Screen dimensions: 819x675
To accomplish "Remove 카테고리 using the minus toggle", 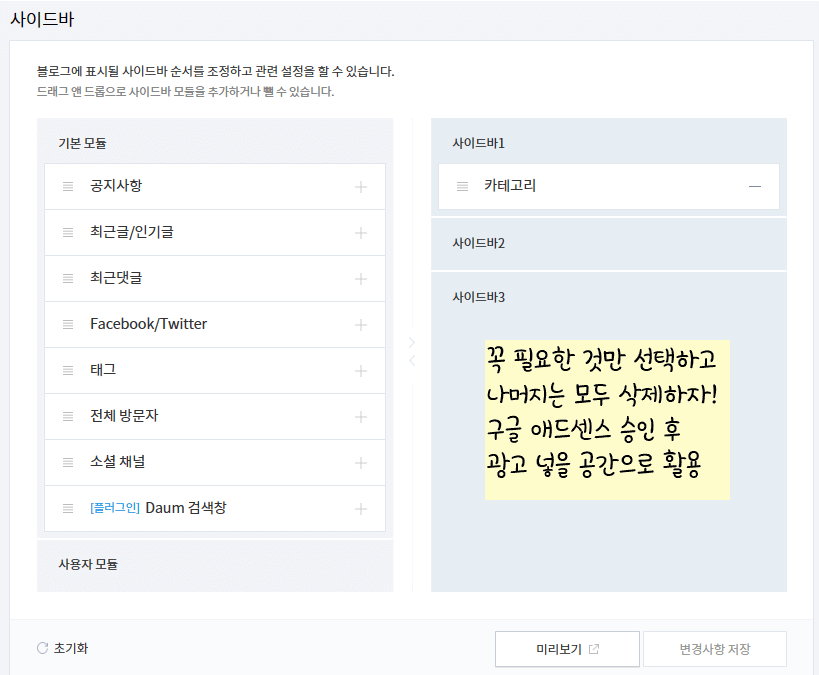I will [x=756, y=186].
